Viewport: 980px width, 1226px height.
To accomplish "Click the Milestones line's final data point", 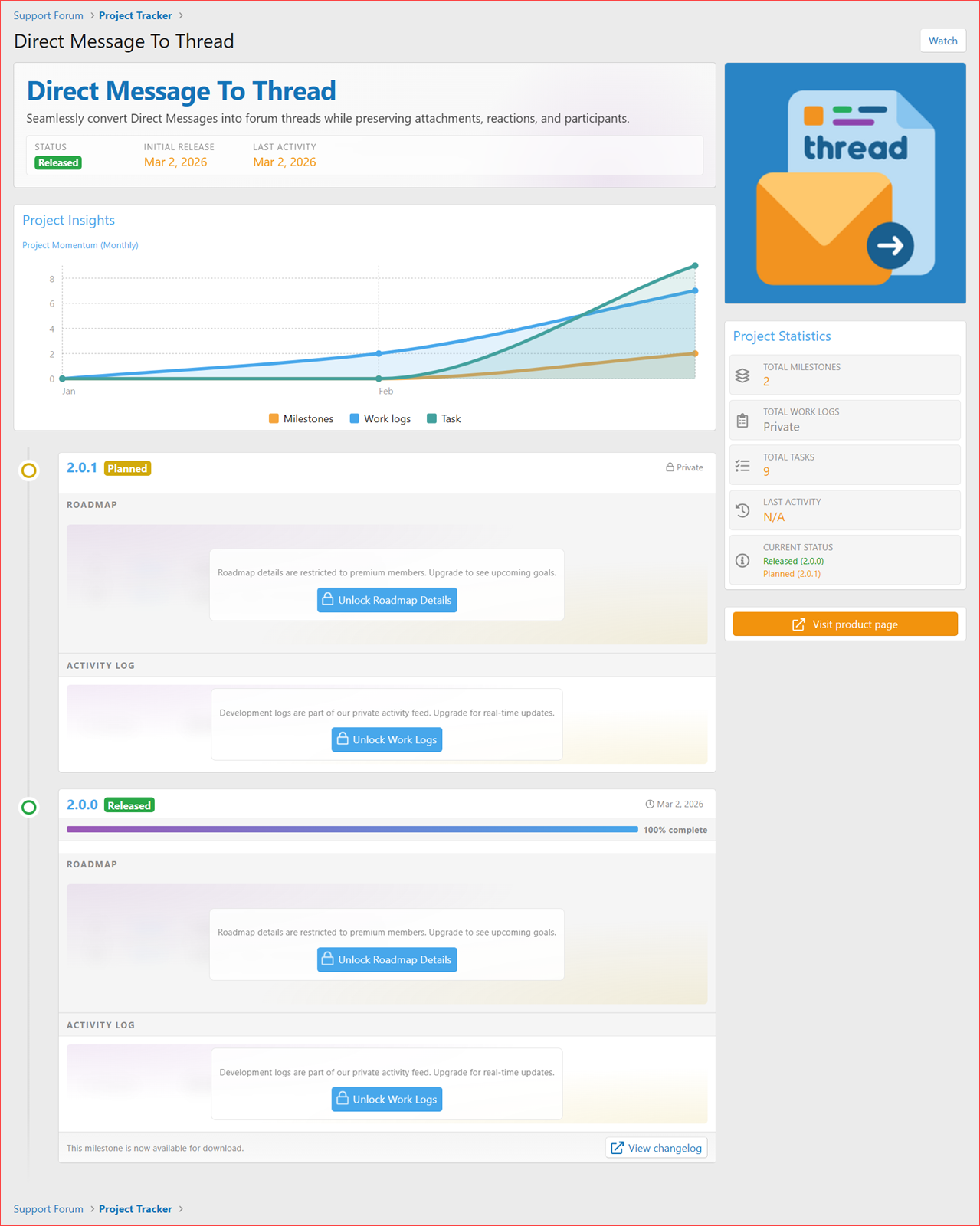I will point(695,353).
